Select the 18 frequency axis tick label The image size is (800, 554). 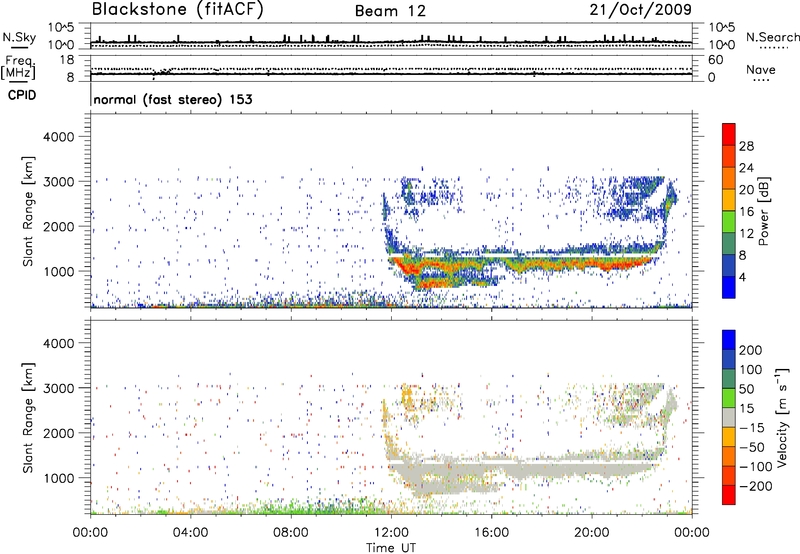(x=67, y=60)
